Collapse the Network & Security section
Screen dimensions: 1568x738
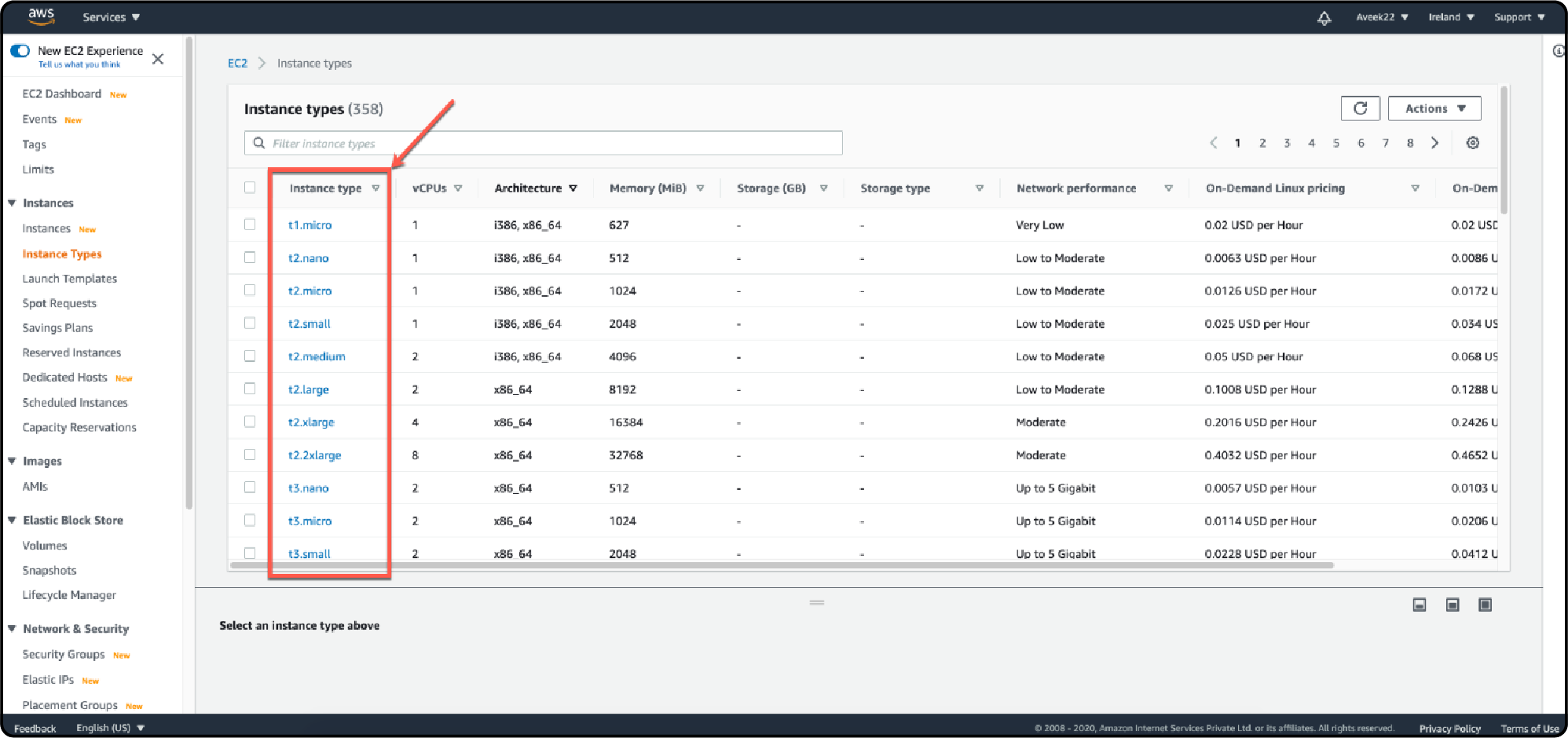(x=12, y=629)
